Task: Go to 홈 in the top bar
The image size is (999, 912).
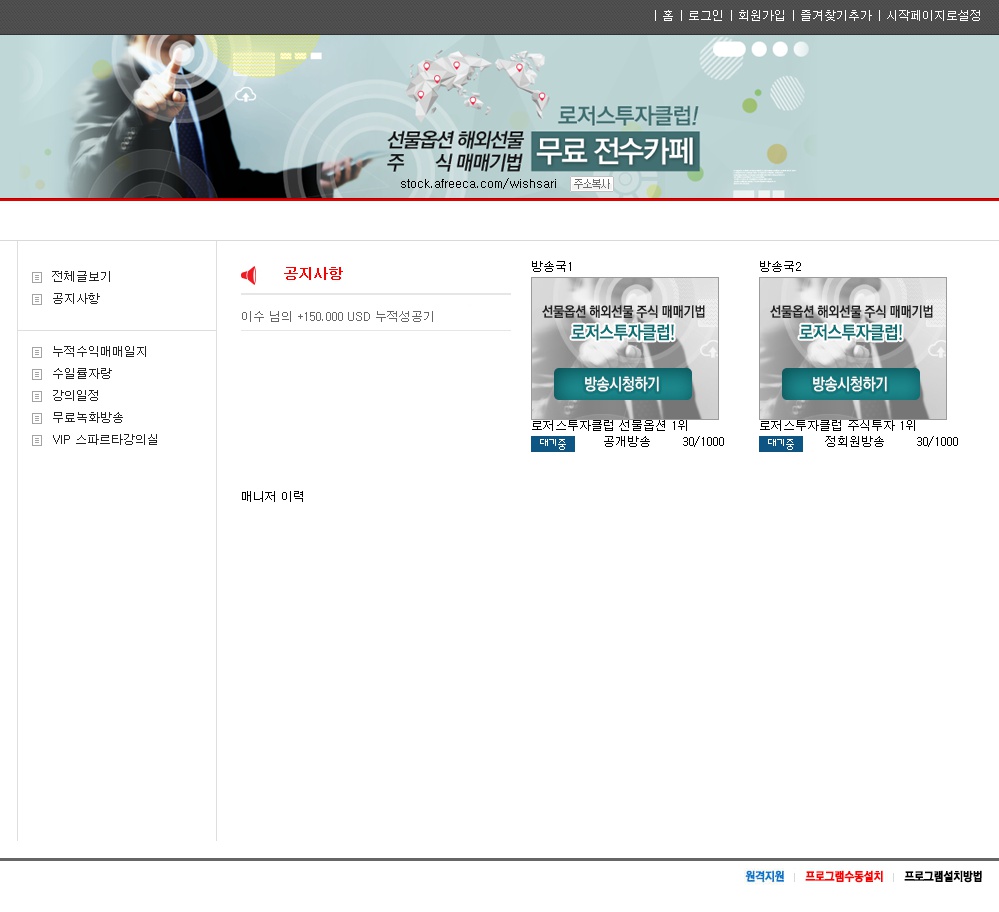Action: 668,16
